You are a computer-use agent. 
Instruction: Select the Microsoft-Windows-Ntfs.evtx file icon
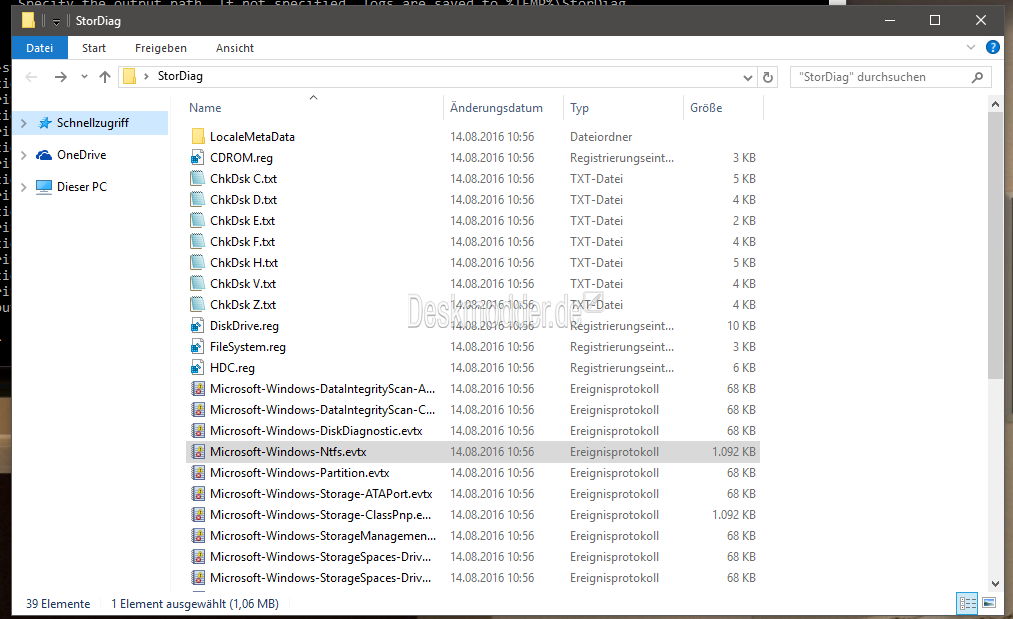(x=198, y=452)
